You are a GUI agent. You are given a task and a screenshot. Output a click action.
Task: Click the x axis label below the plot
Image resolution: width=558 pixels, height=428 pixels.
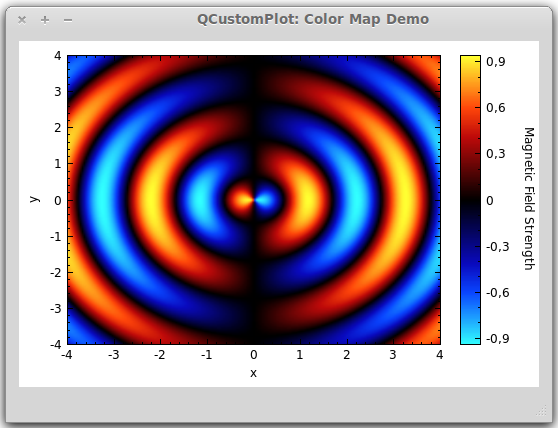253,373
